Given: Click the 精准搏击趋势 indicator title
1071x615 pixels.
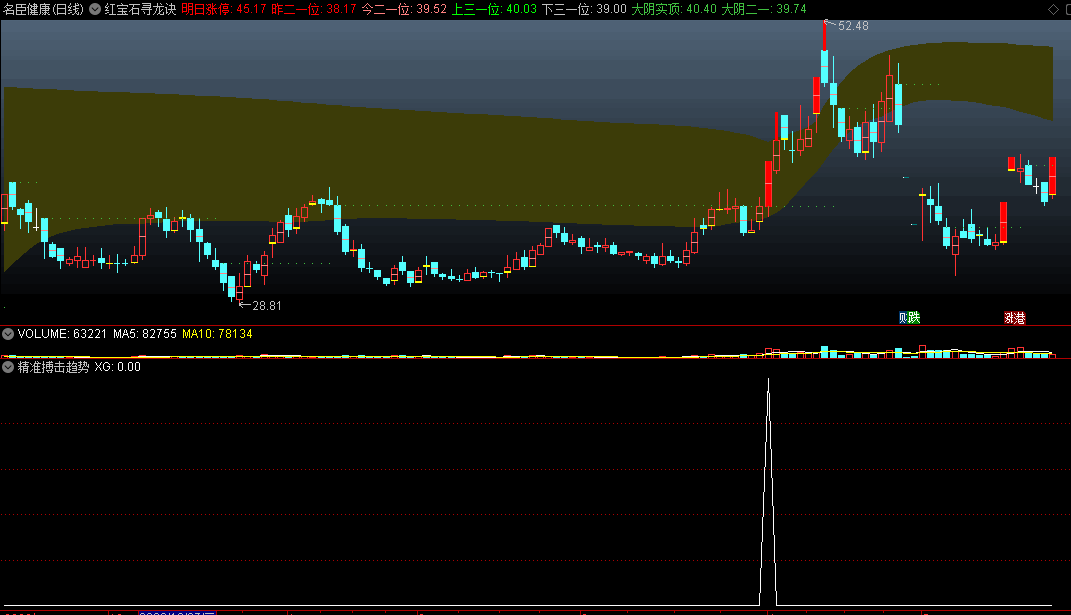Looking at the screenshot, I should click(x=53, y=367).
